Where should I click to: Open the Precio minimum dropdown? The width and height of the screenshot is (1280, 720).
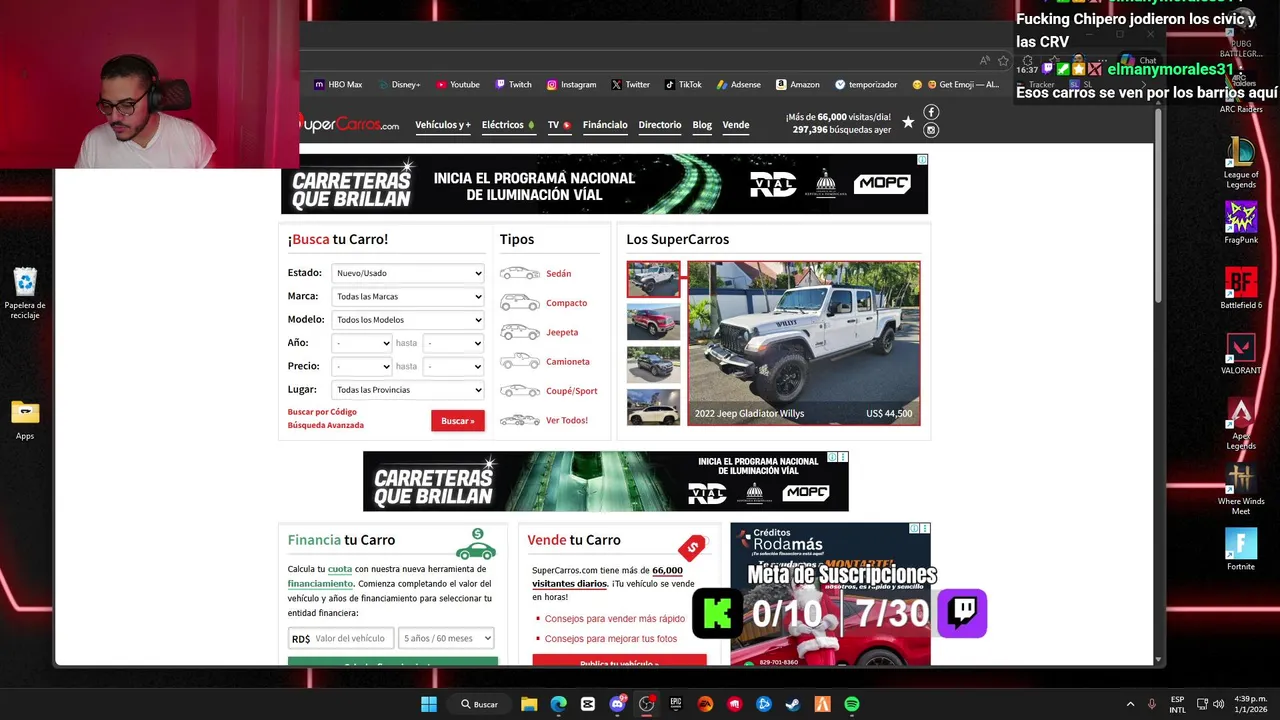pos(362,366)
